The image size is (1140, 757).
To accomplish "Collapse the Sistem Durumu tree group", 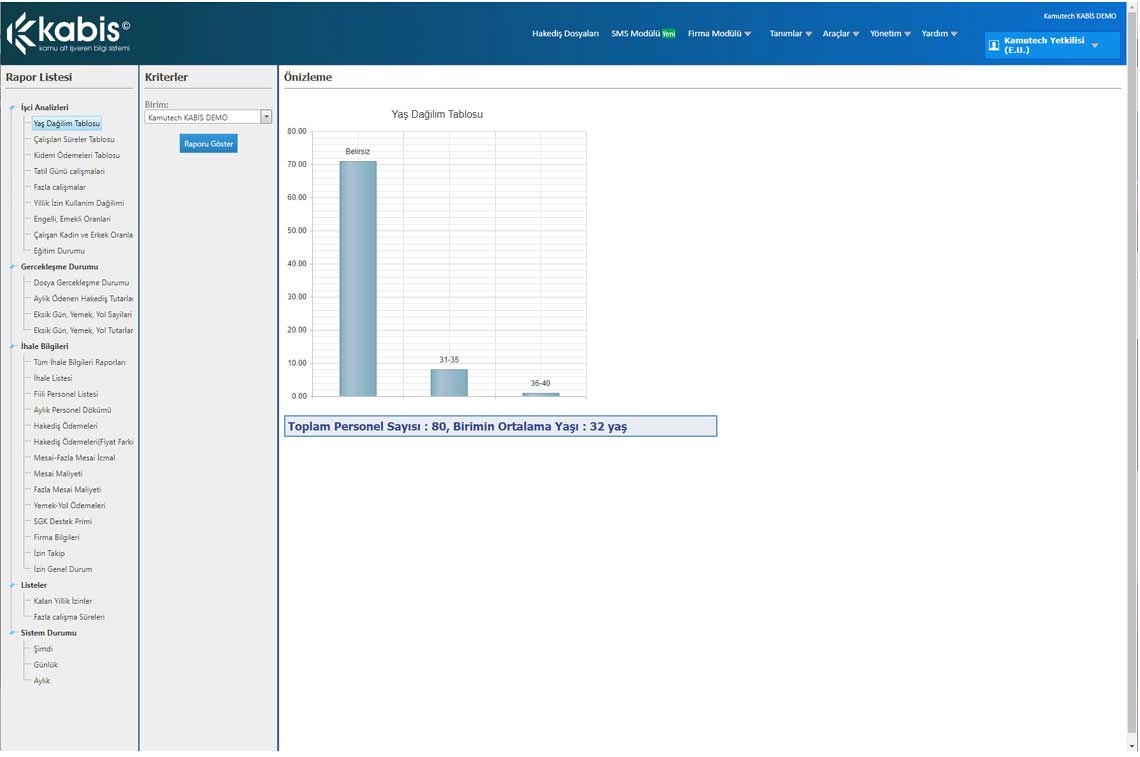I will (12, 633).
